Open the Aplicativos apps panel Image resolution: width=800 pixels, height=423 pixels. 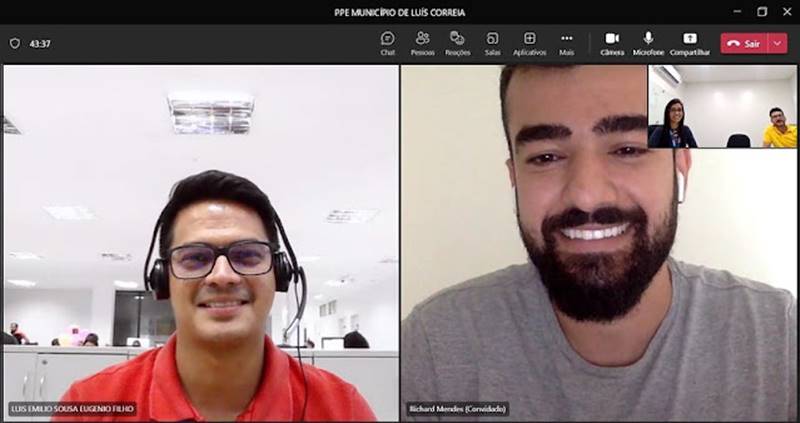529,42
